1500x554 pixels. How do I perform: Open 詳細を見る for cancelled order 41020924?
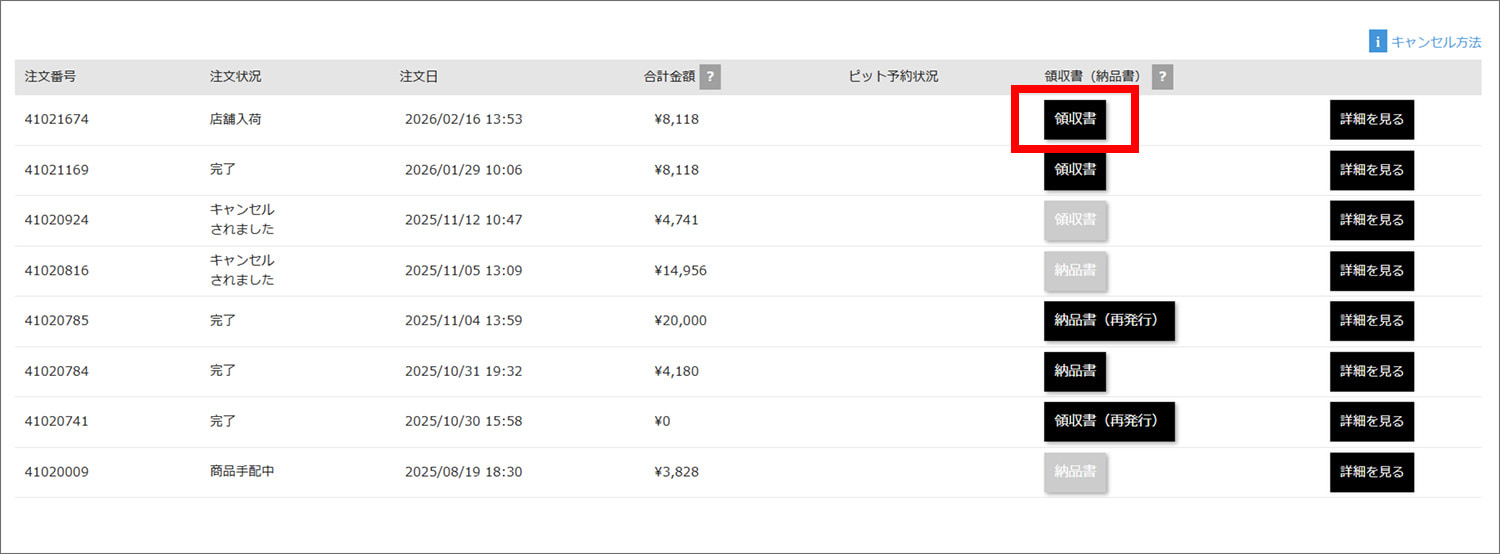(x=1371, y=220)
